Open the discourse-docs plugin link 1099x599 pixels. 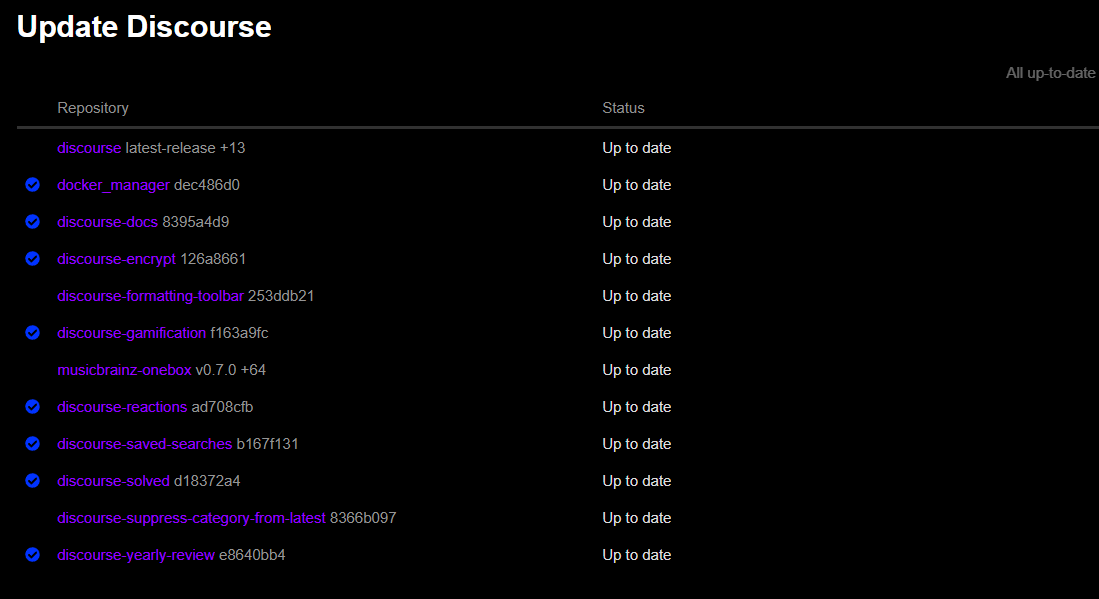(x=107, y=222)
